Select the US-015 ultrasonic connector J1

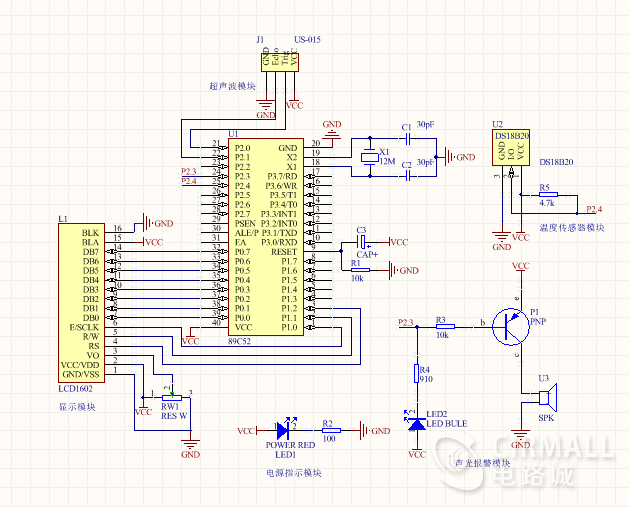[280, 62]
